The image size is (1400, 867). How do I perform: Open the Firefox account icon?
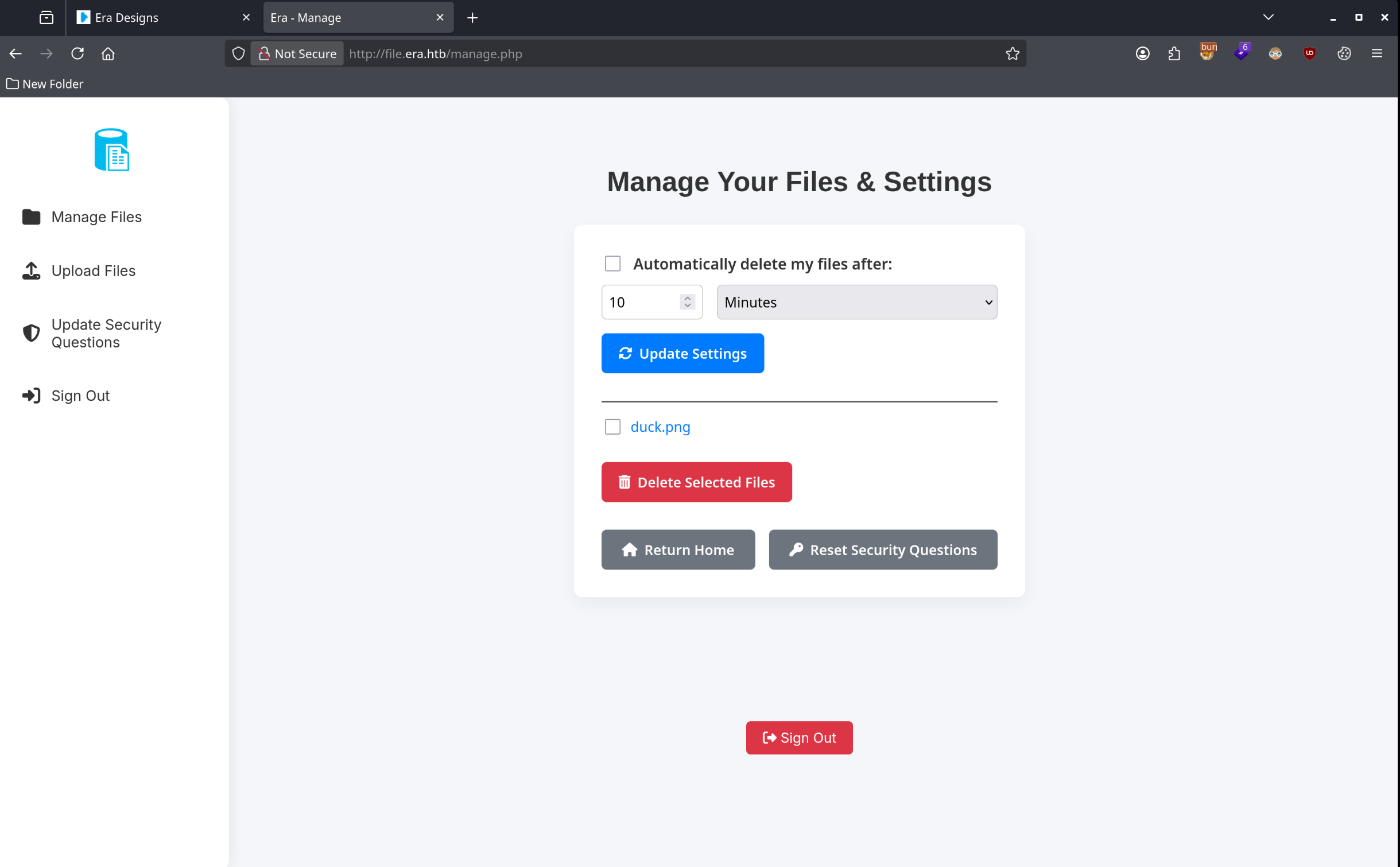tap(1142, 53)
